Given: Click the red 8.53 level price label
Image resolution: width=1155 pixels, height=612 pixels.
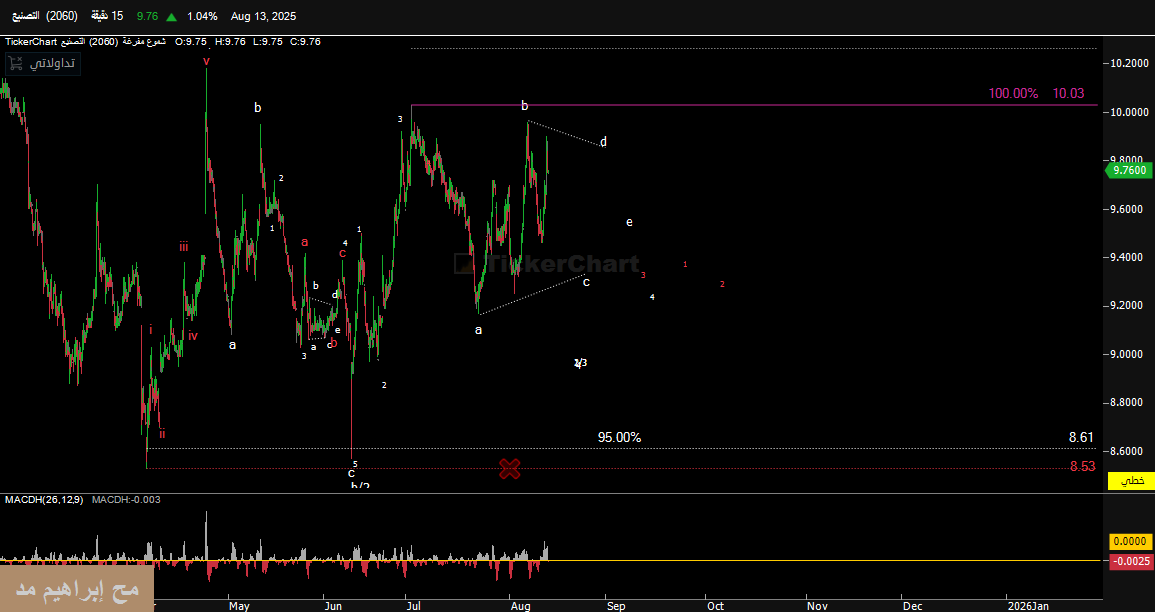Looking at the screenshot, I should point(1083,466).
